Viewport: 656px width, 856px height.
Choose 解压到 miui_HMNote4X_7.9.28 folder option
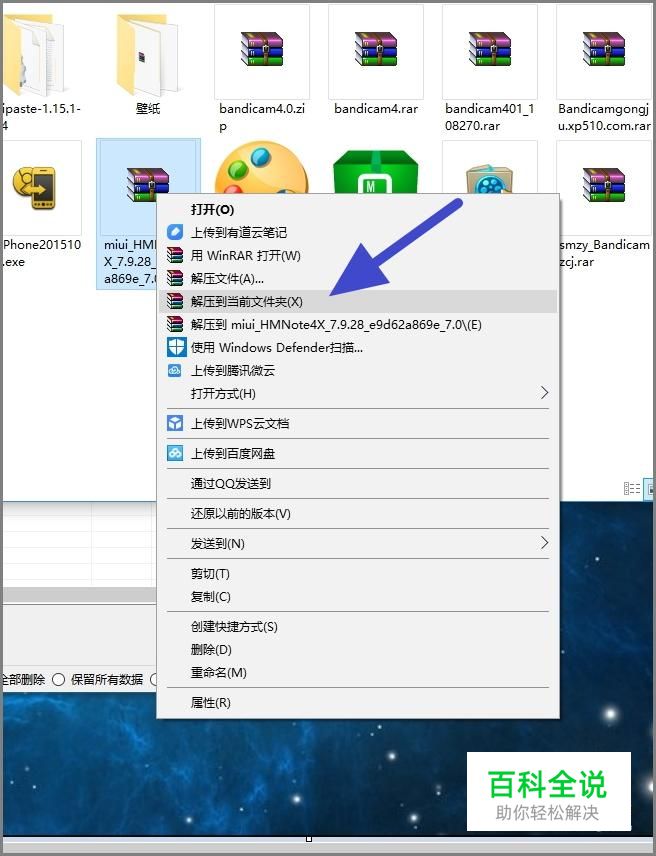[357, 324]
